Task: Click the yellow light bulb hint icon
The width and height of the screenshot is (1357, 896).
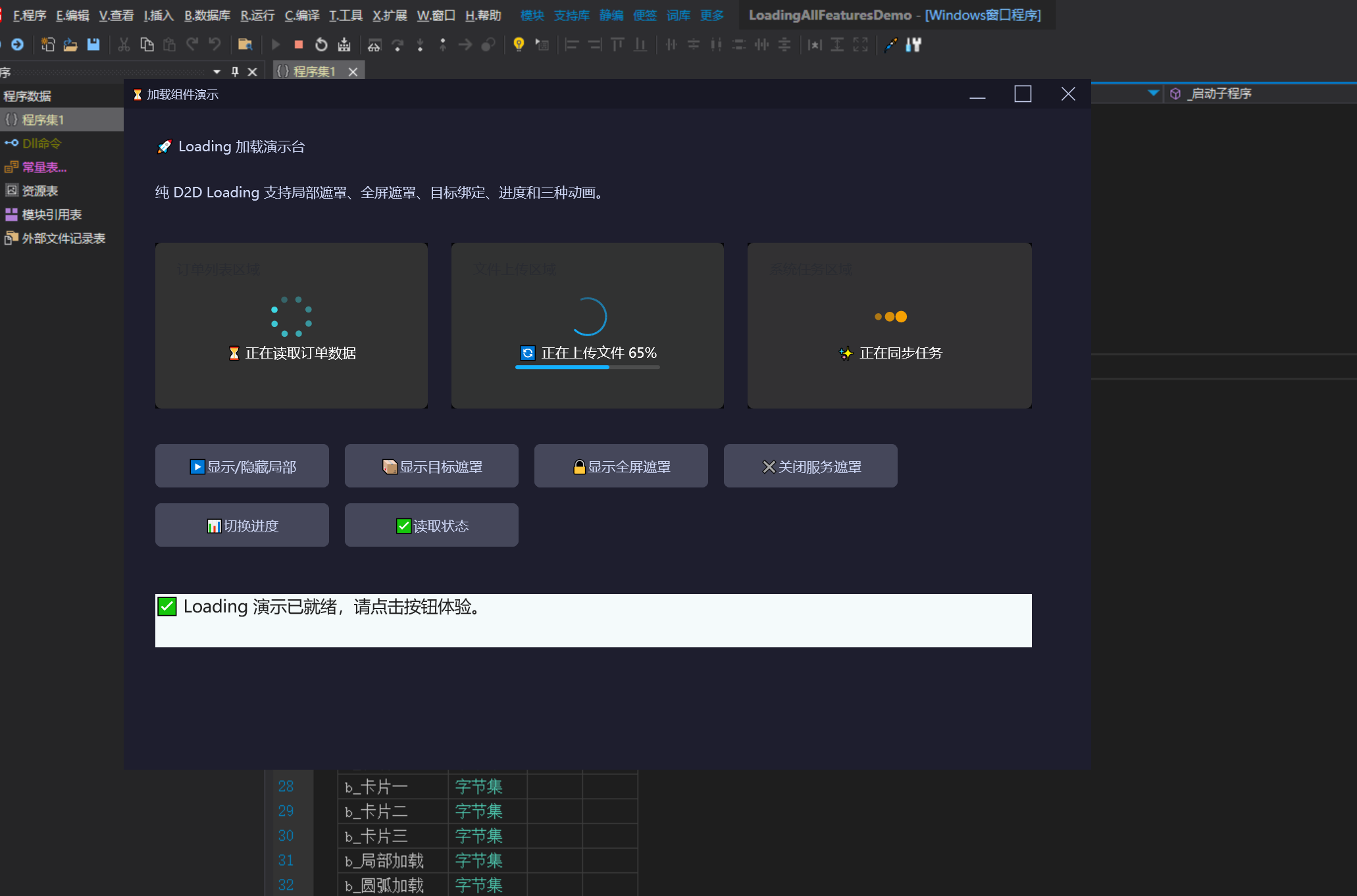Action: coord(519,45)
